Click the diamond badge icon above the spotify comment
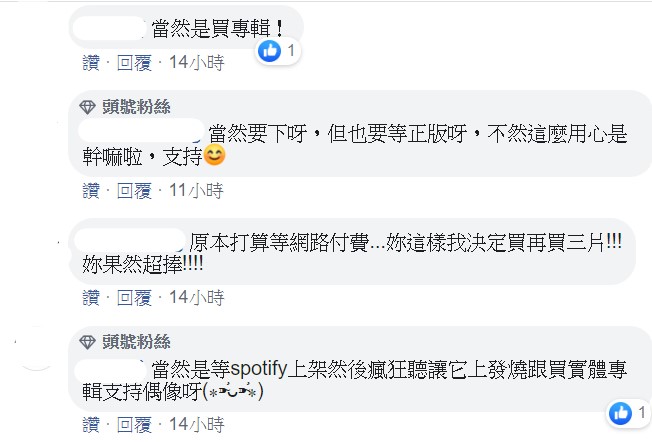Viewport: 652px width, 442px height. (87, 342)
